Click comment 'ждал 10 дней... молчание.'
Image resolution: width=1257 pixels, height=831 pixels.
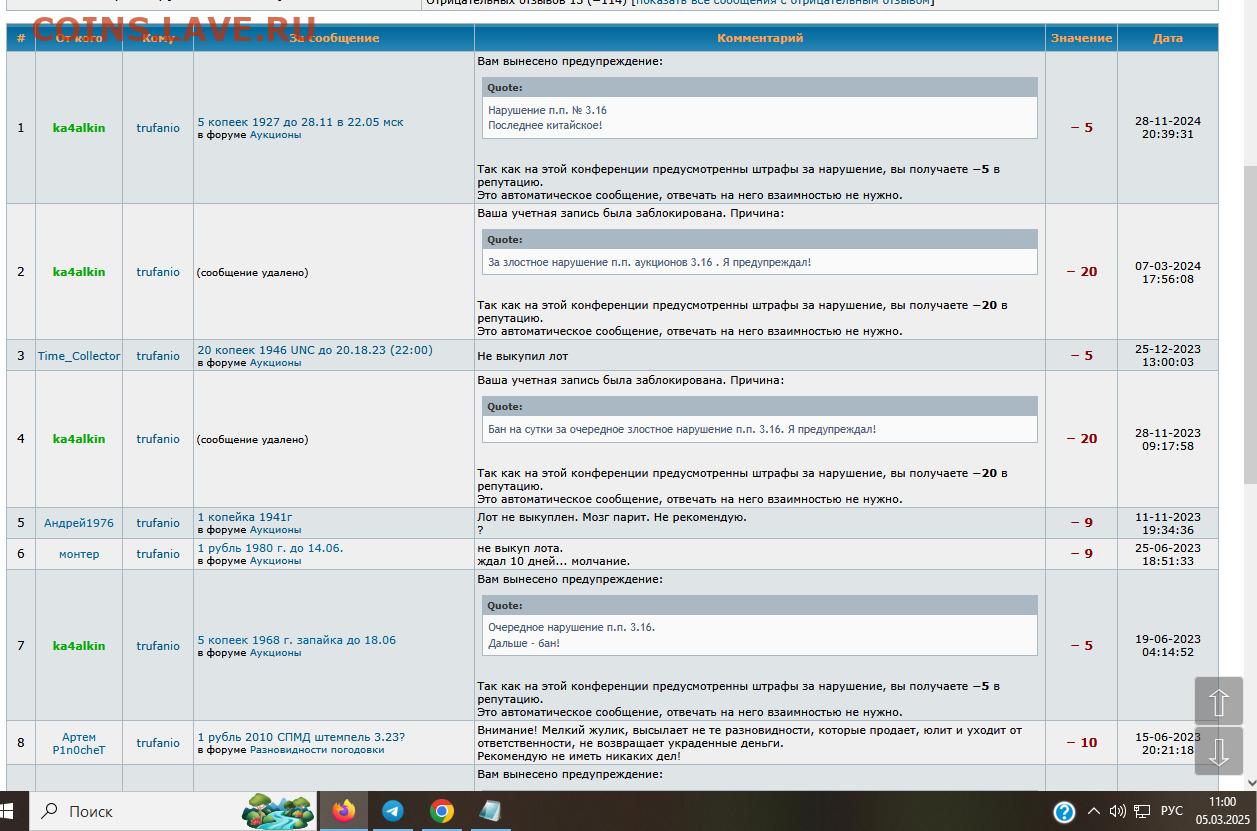tap(554, 561)
